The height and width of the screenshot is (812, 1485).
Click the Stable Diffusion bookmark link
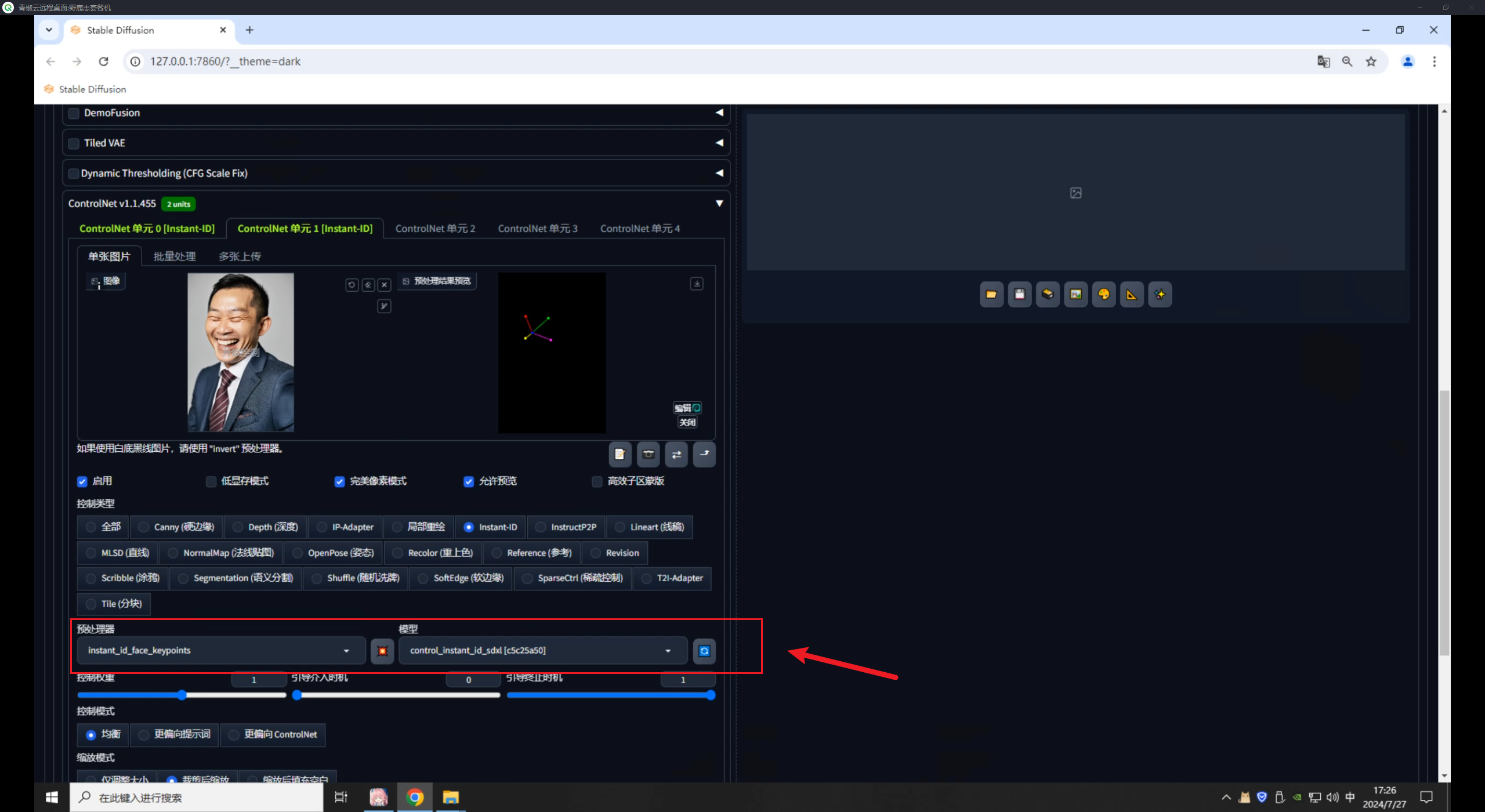tap(85, 89)
